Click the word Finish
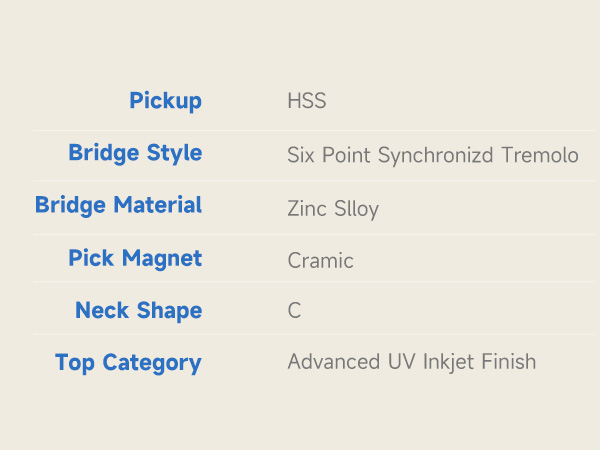The image size is (600, 450). (508, 362)
